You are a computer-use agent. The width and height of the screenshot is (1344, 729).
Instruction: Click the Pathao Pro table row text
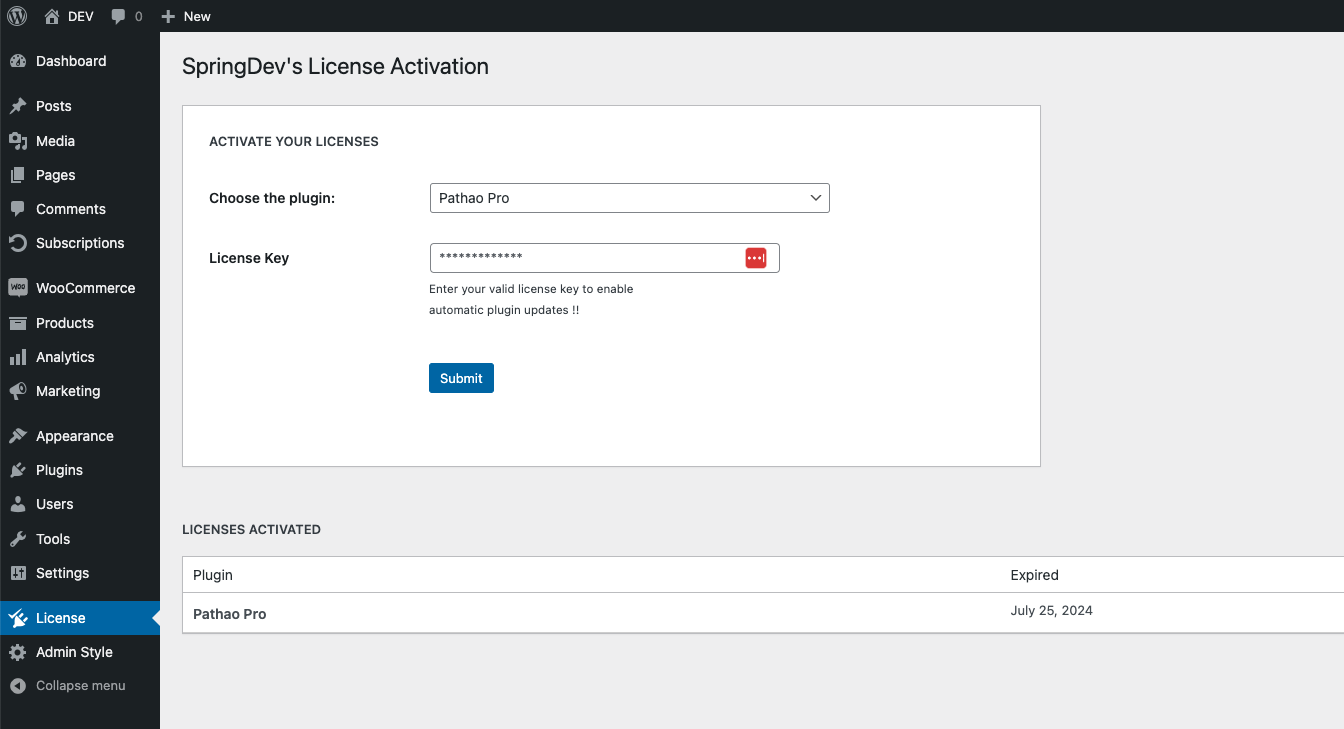click(x=230, y=614)
